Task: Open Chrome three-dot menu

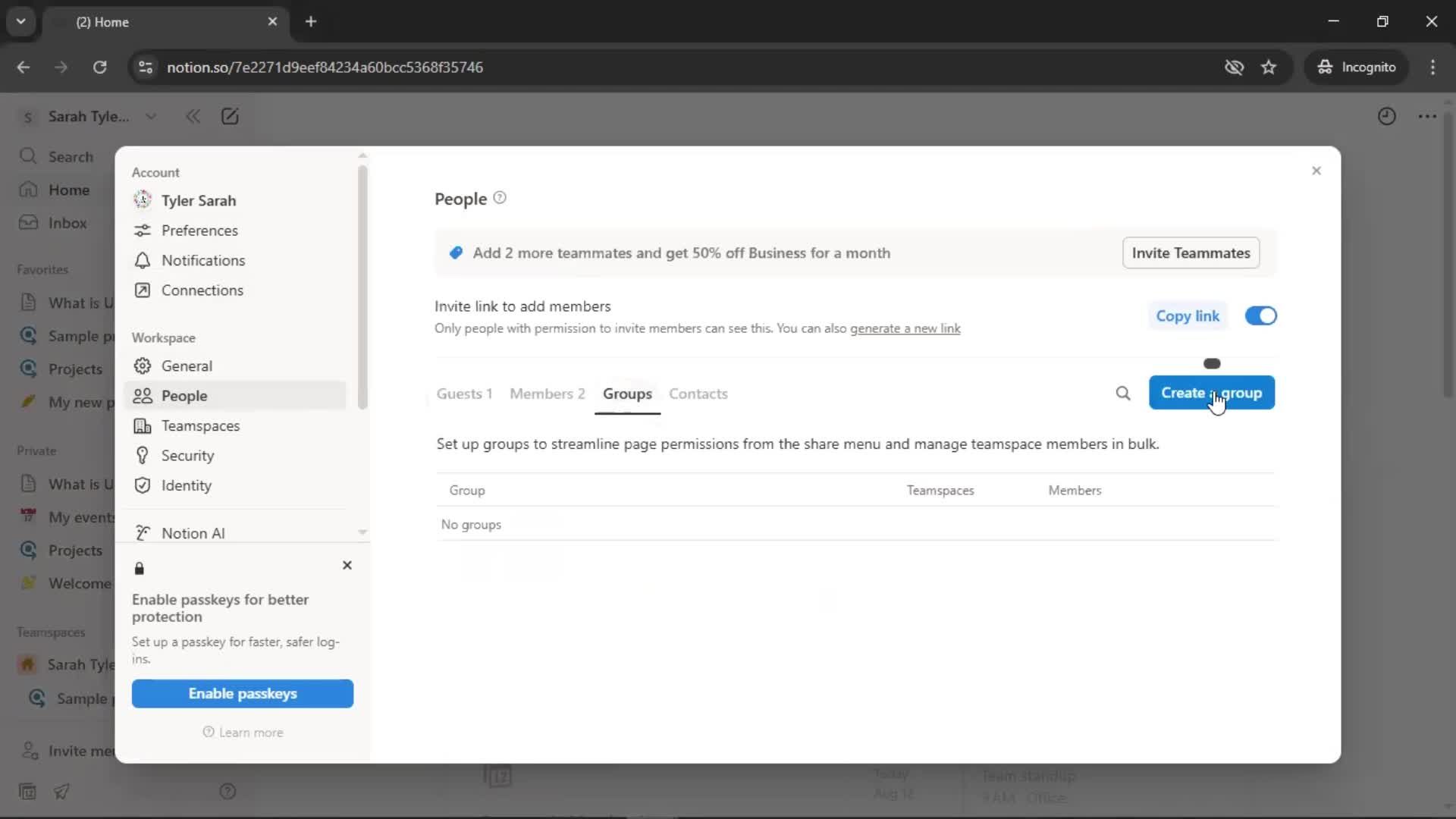Action: 1432,67
